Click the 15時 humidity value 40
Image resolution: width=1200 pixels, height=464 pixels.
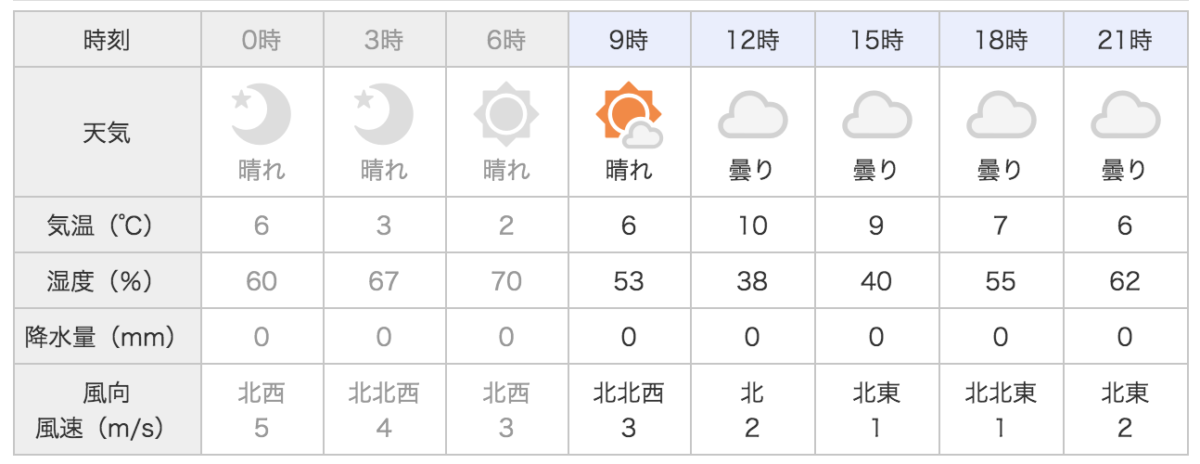coord(876,282)
